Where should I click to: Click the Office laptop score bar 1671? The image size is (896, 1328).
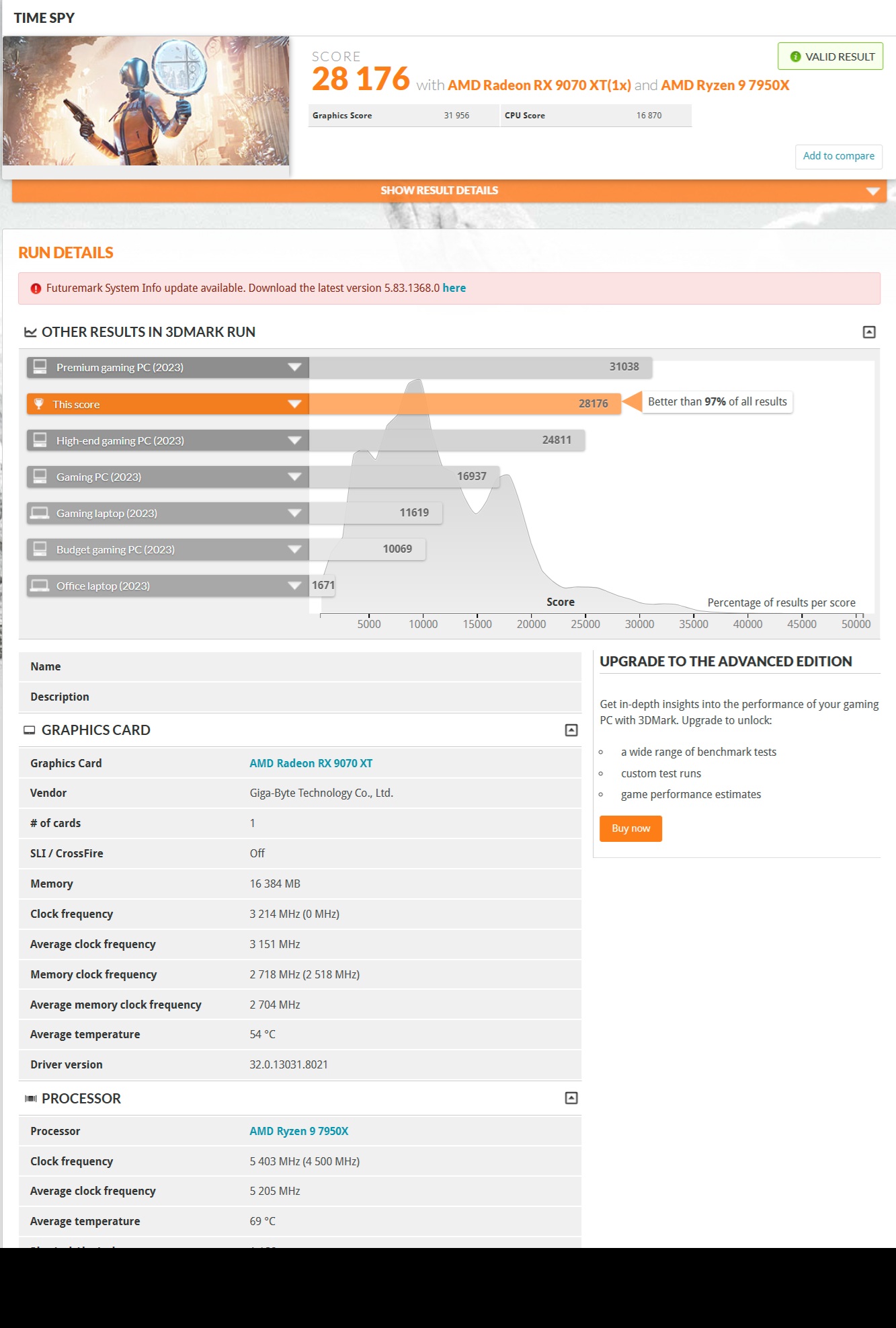pos(323,586)
